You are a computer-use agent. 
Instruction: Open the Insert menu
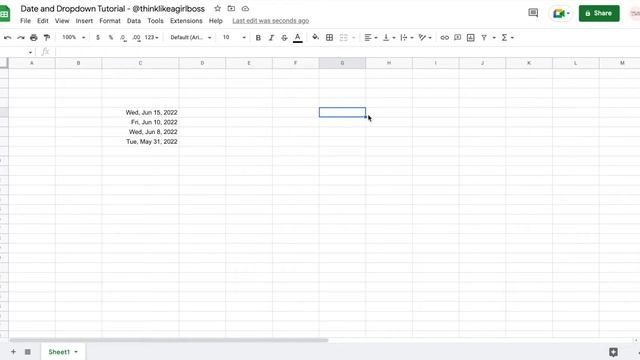pyautogui.click(x=84, y=21)
